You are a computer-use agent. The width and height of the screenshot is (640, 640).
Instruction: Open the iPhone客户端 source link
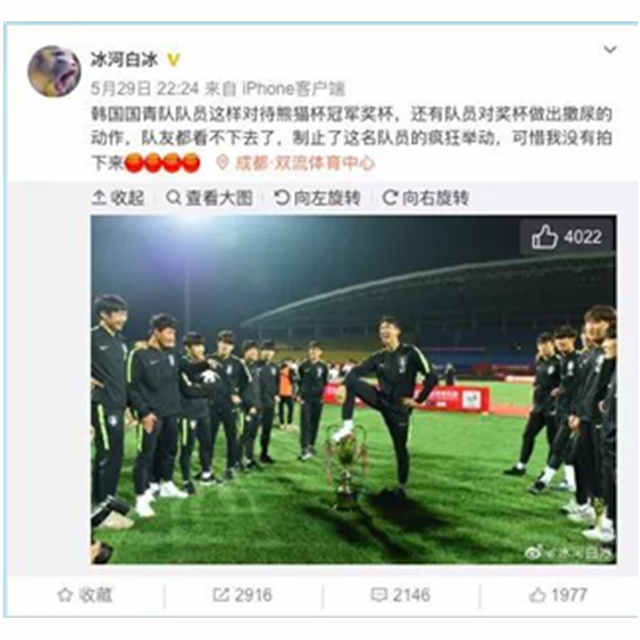pos(294,88)
